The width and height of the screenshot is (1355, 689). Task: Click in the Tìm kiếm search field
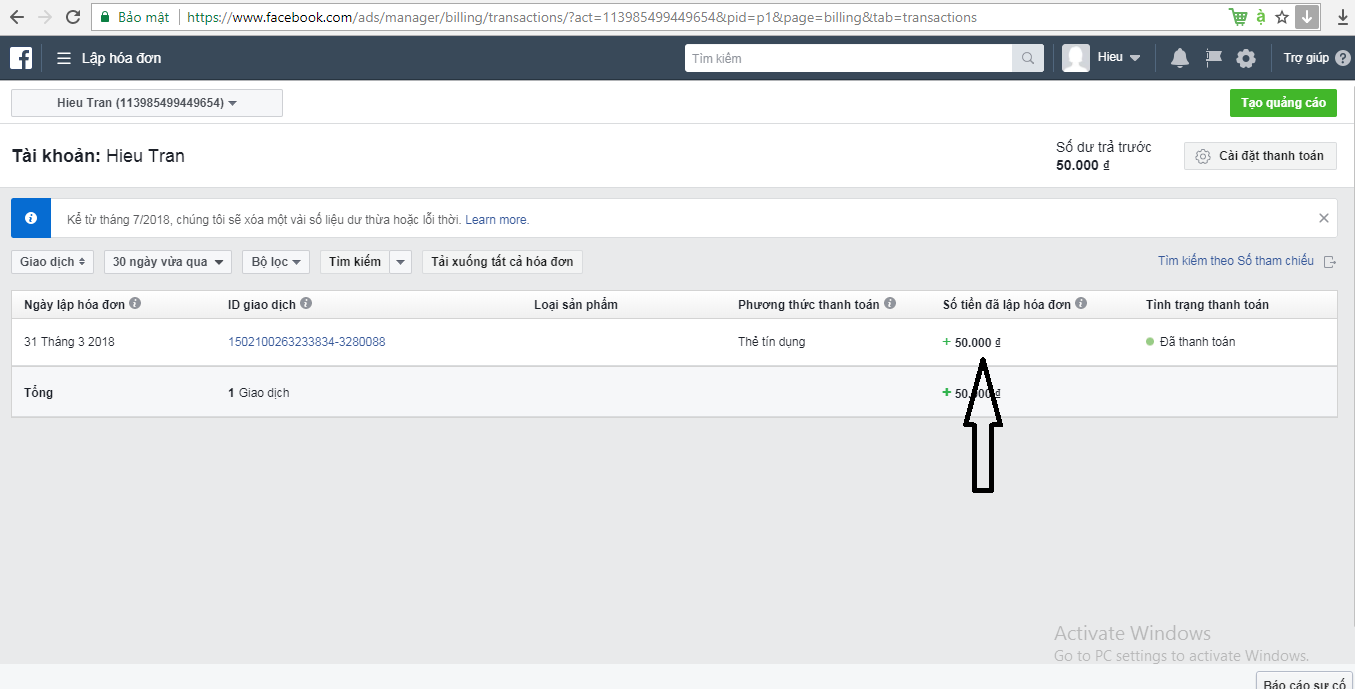point(849,58)
